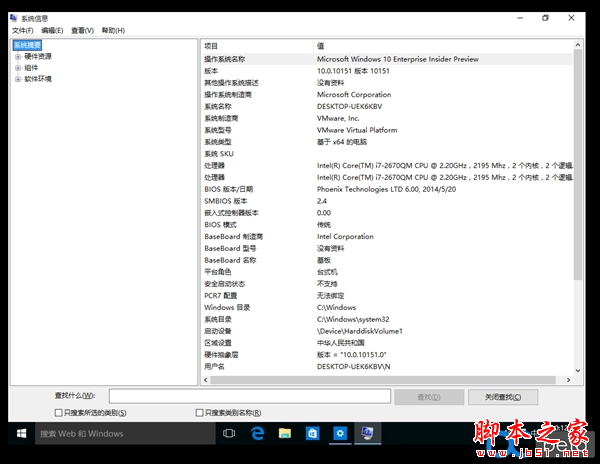Click the 查找什么 search input field
Viewport: 600px width, 464px height.
pos(249,396)
